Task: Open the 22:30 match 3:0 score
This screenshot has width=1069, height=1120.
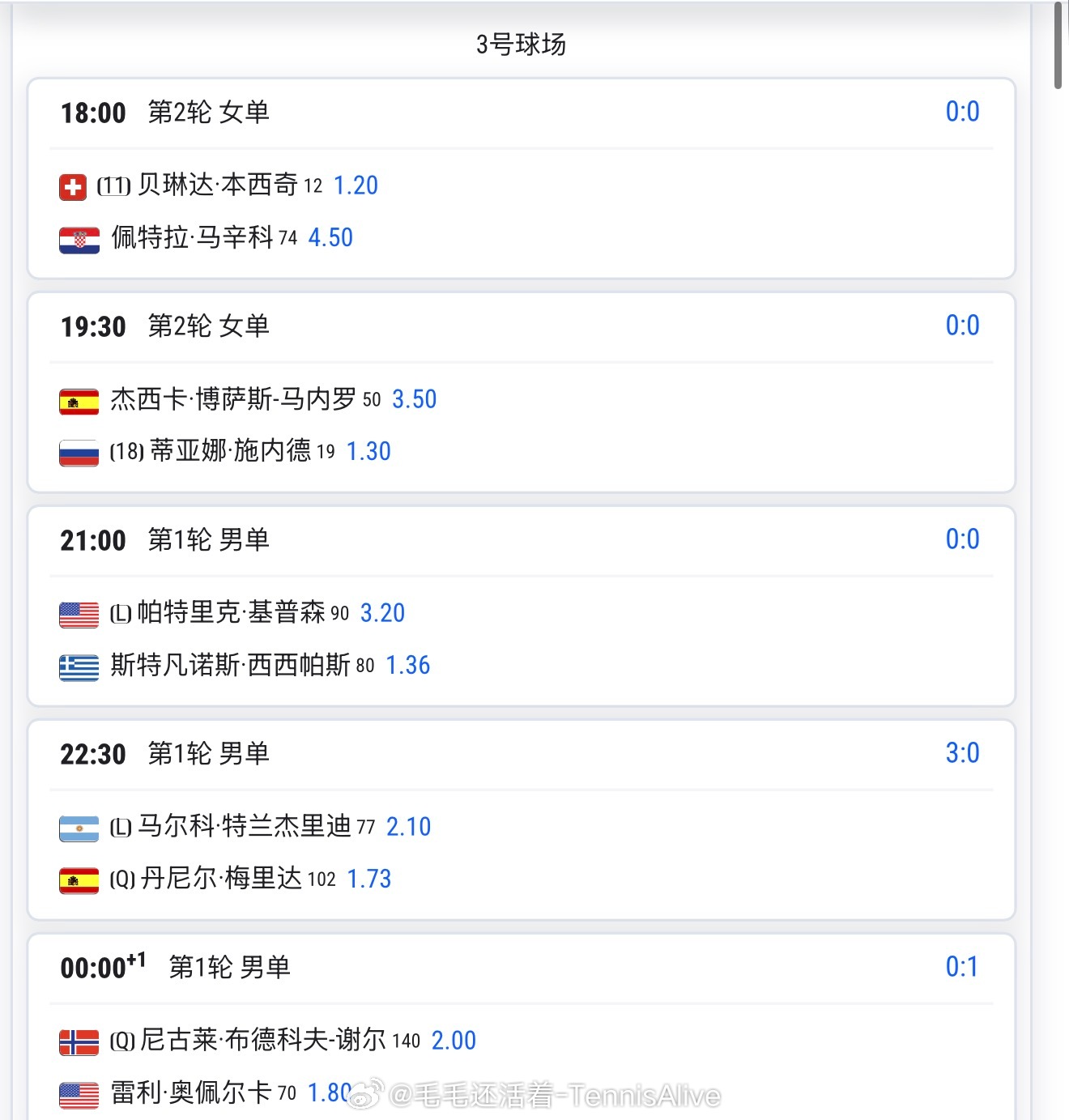Action: pos(962,753)
